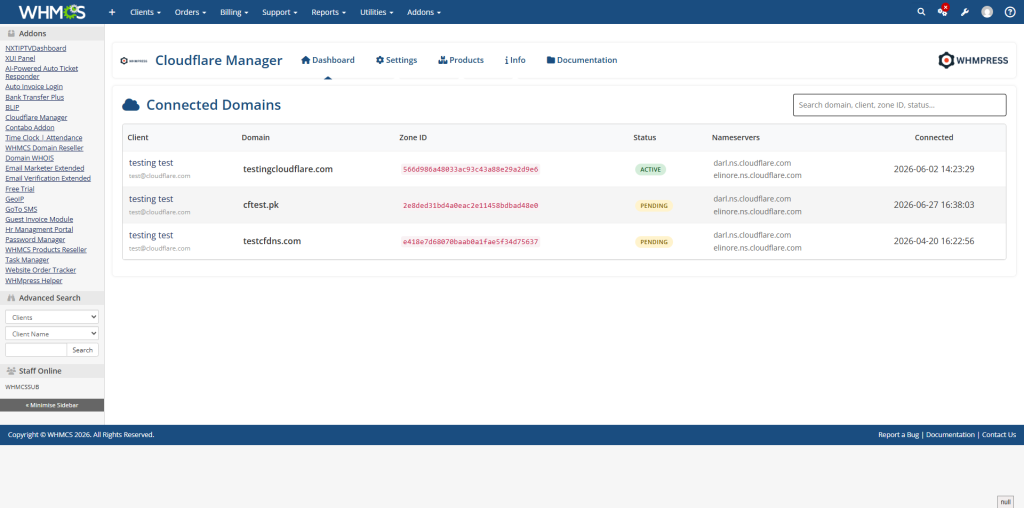Viewport: 1024px width, 508px height.
Task: Open the Time Clock | Attendance link
Action: 44,138
